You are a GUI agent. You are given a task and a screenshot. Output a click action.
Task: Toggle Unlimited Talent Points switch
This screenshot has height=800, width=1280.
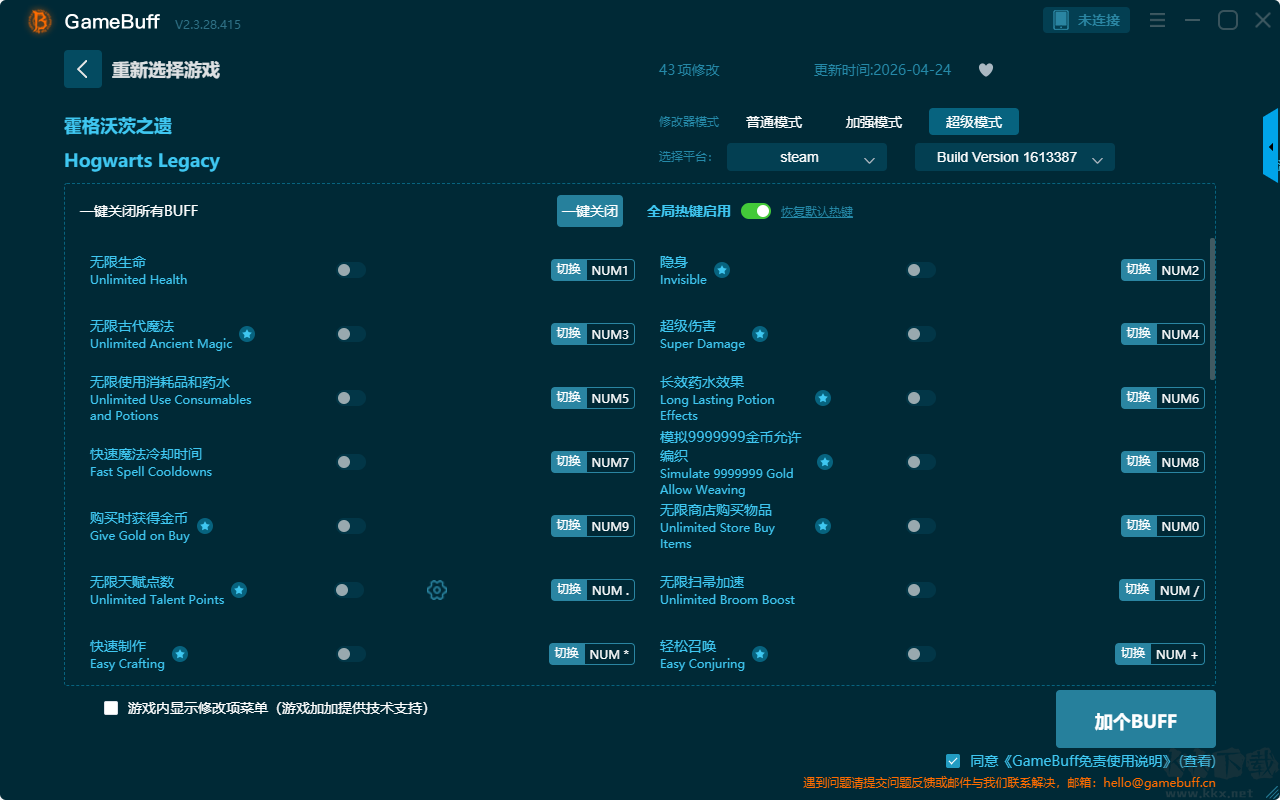tap(349, 590)
